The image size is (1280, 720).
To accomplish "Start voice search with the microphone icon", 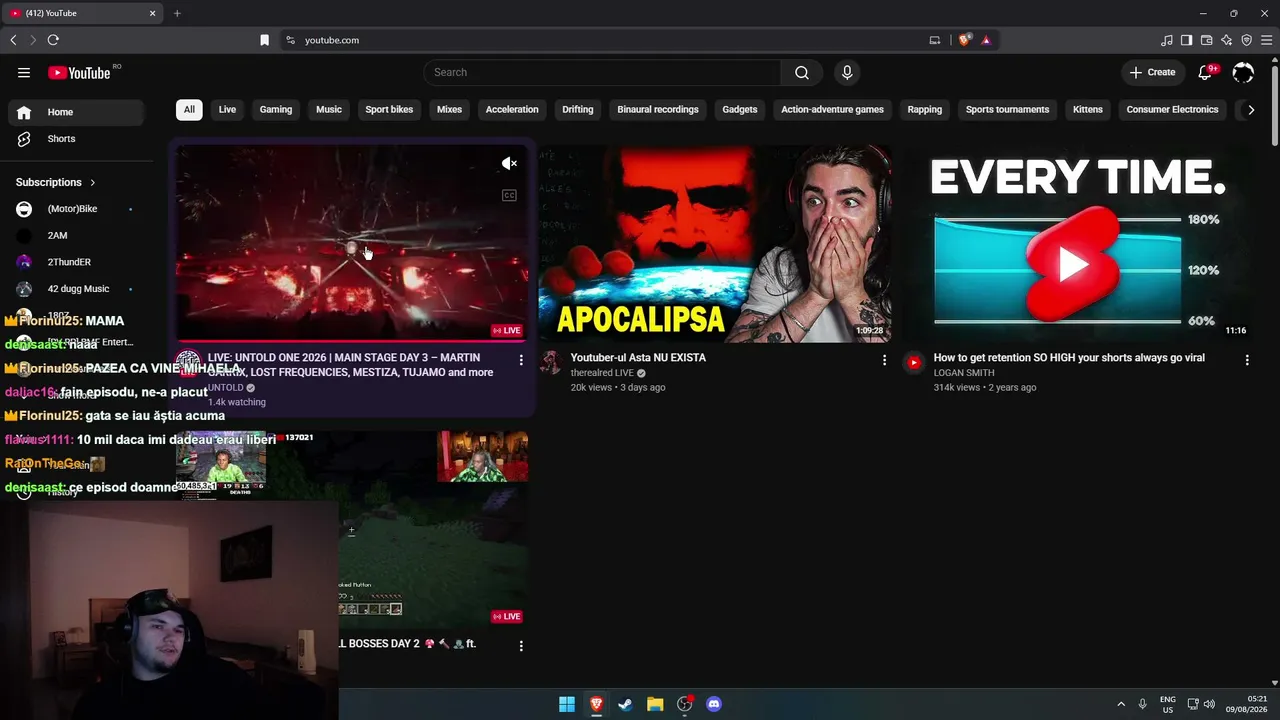I will 847,72.
